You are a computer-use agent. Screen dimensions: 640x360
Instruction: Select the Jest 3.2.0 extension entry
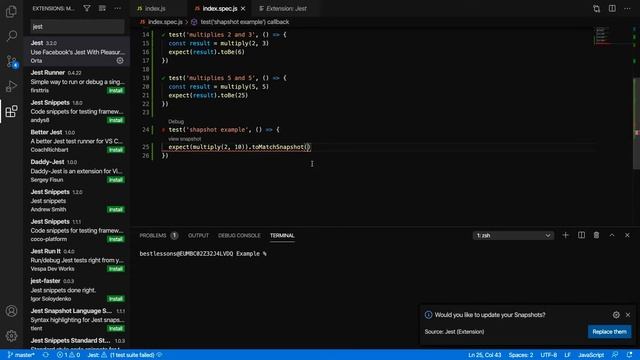tap(77, 51)
